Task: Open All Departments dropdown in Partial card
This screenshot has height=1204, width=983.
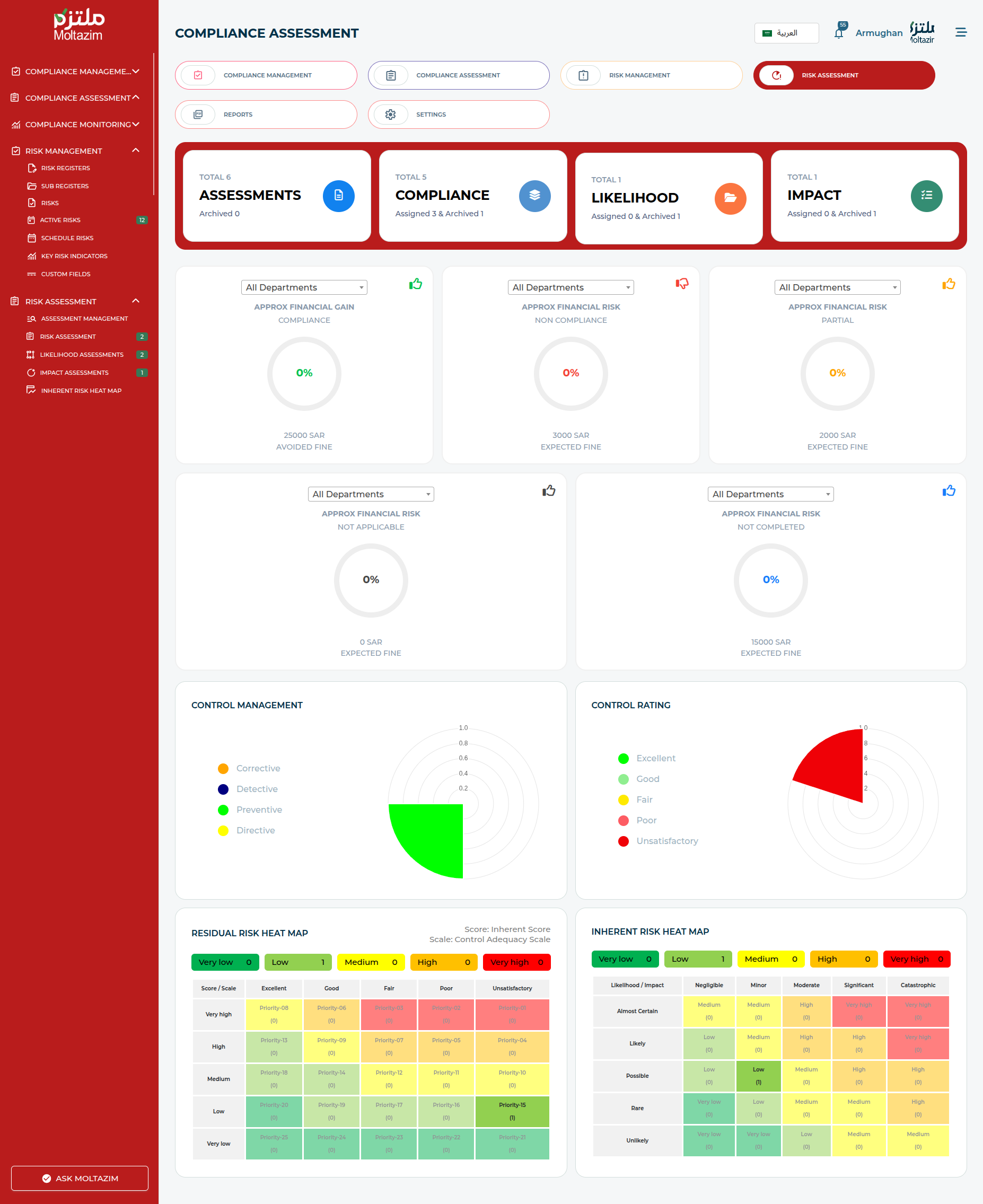Action: (837, 287)
